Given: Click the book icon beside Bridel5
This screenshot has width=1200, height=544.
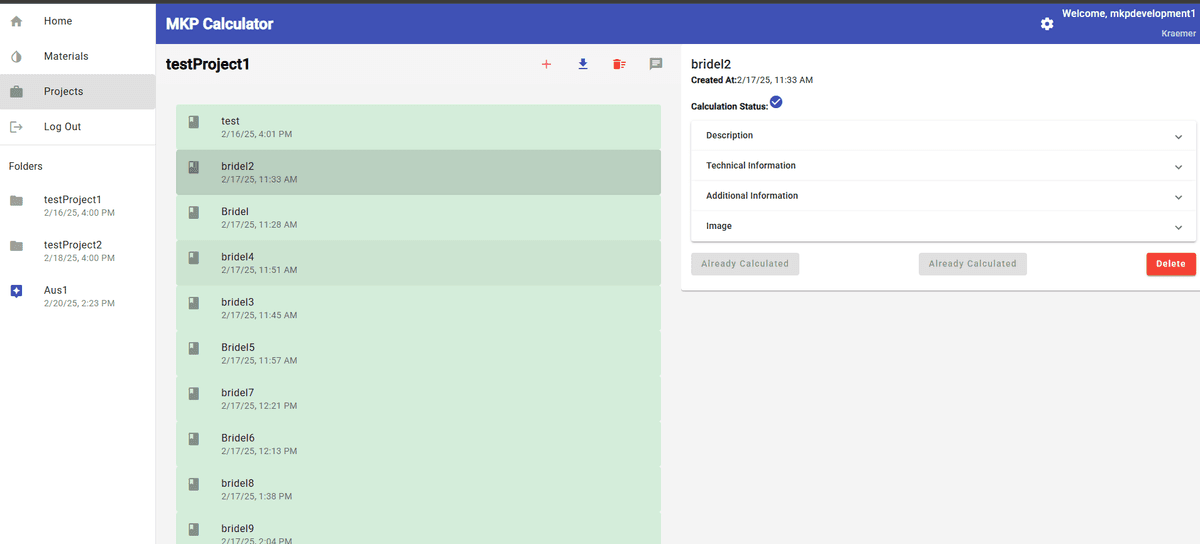Looking at the screenshot, I should tap(194, 348).
